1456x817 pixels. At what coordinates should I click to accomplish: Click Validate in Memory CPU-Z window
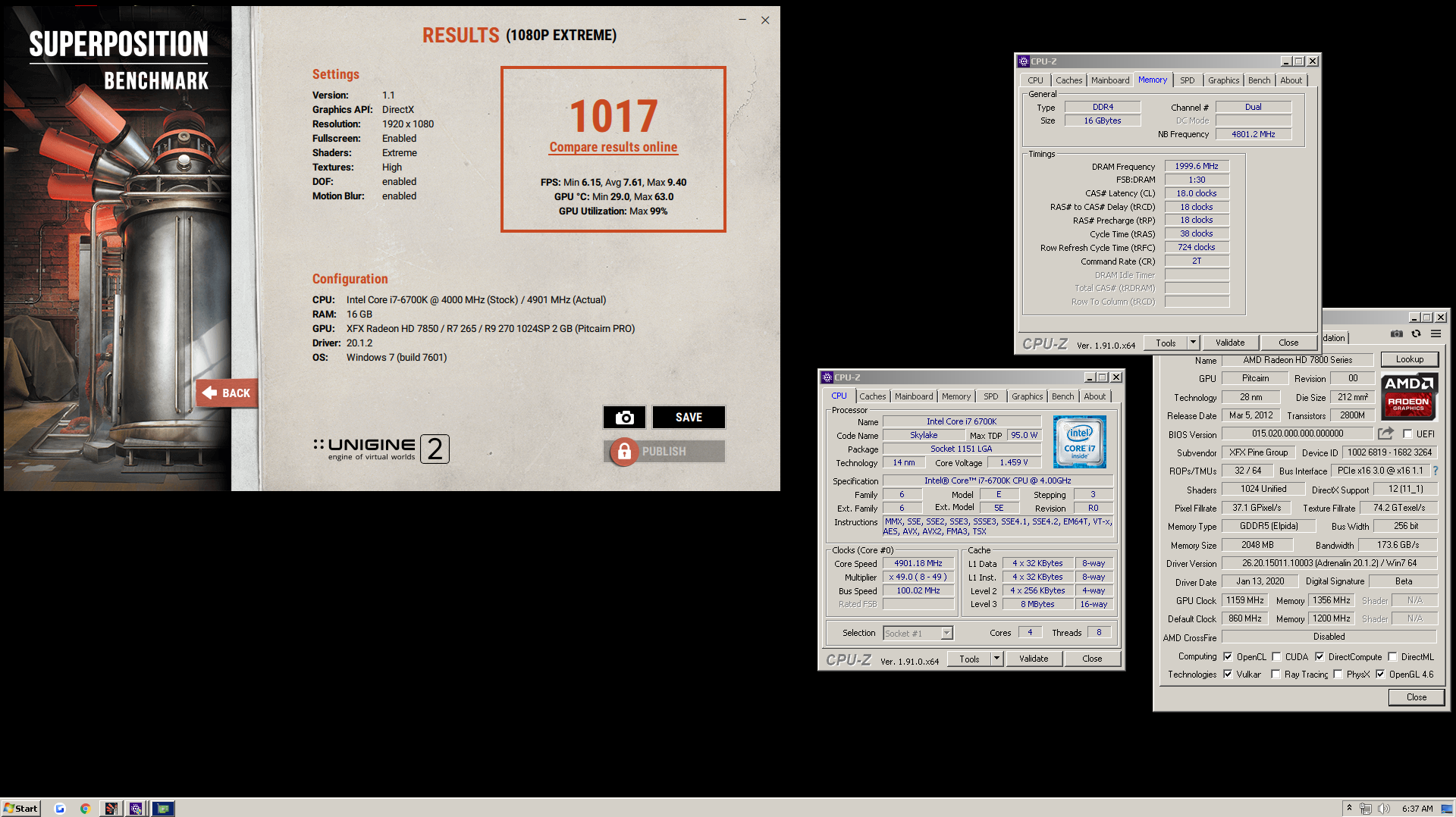[1229, 343]
